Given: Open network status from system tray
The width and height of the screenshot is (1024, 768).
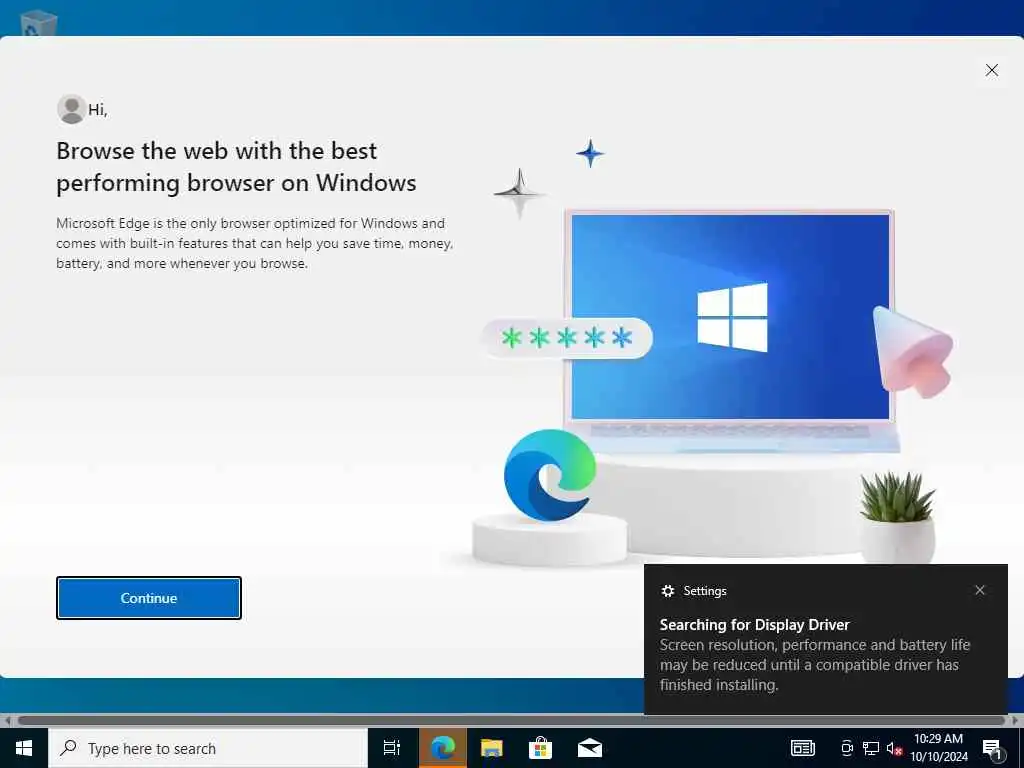Looking at the screenshot, I should (871, 748).
